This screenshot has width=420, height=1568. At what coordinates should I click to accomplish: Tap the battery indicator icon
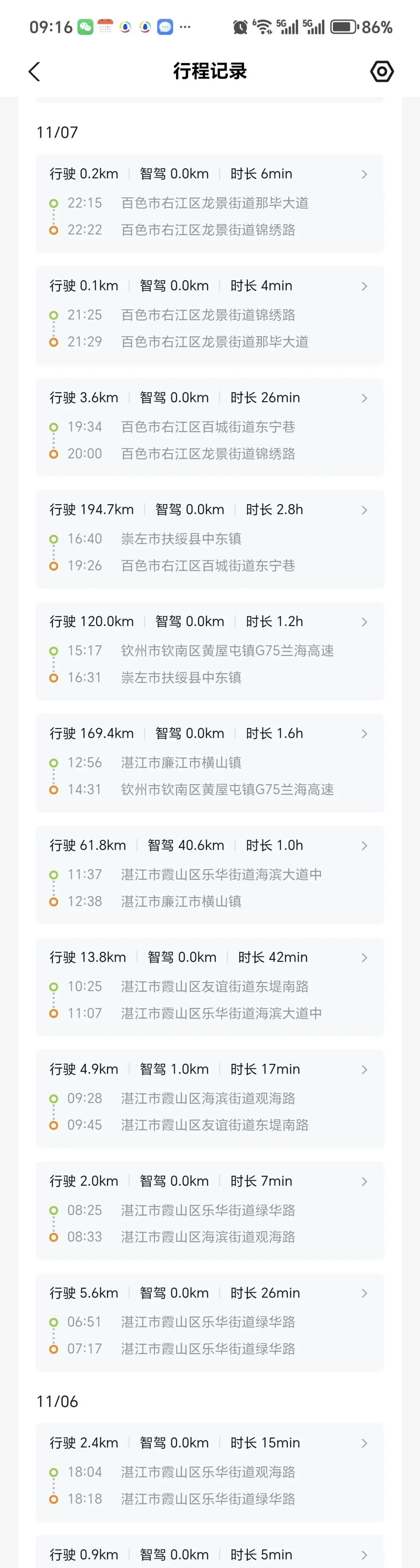(344, 27)
